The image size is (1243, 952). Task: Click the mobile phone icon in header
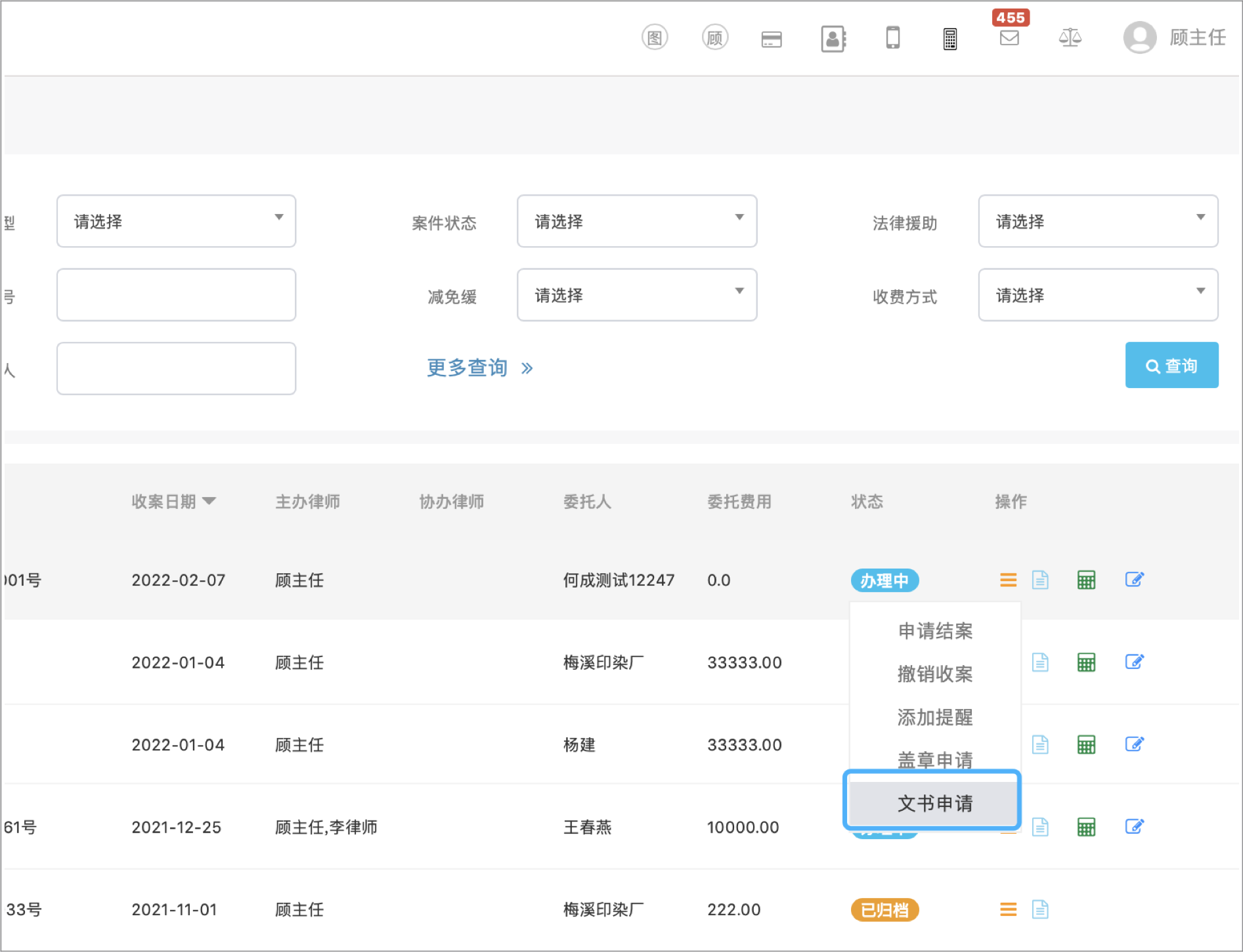(x=892, y=37)
